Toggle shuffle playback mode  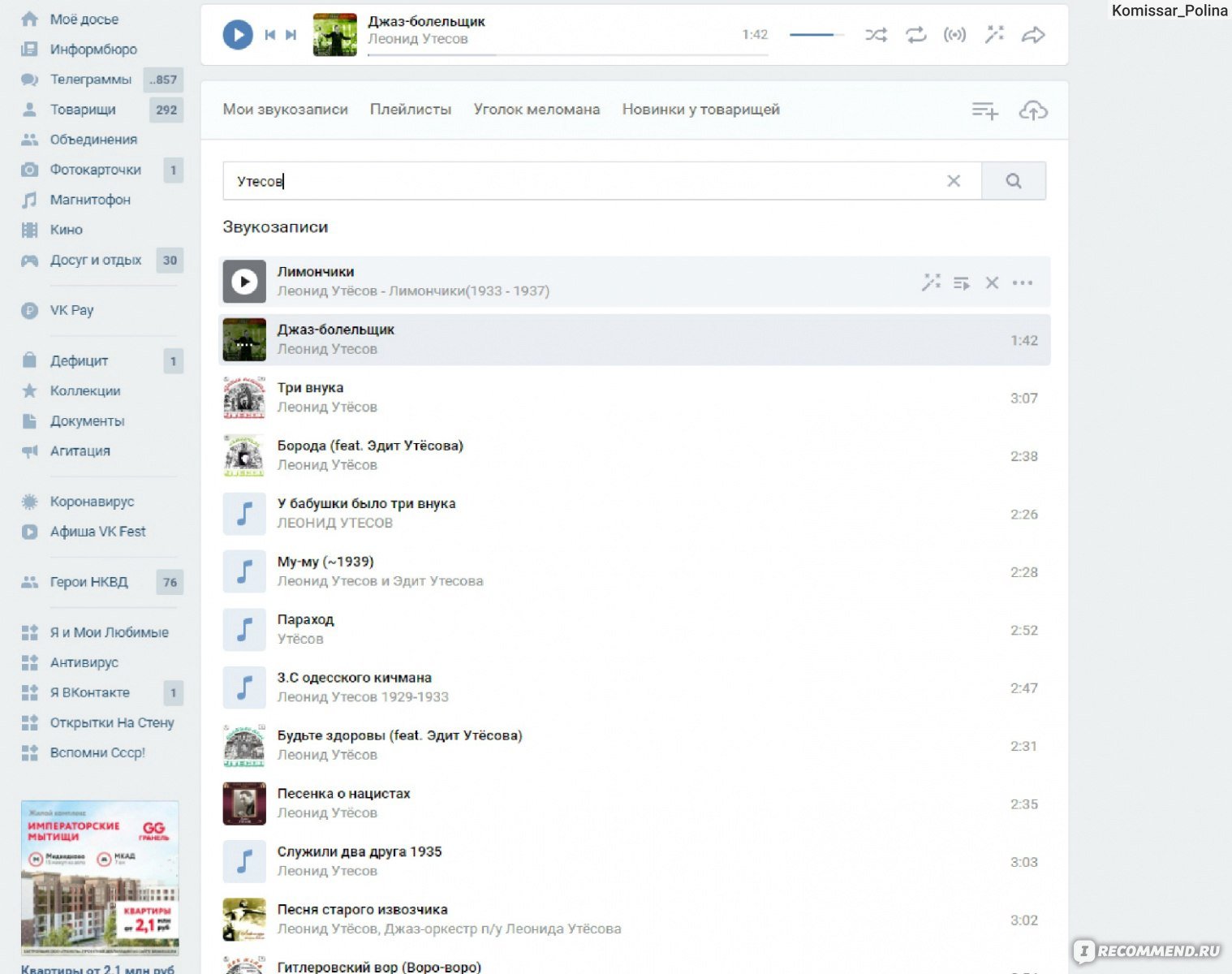pyautogui.click(x=876, y=35)
